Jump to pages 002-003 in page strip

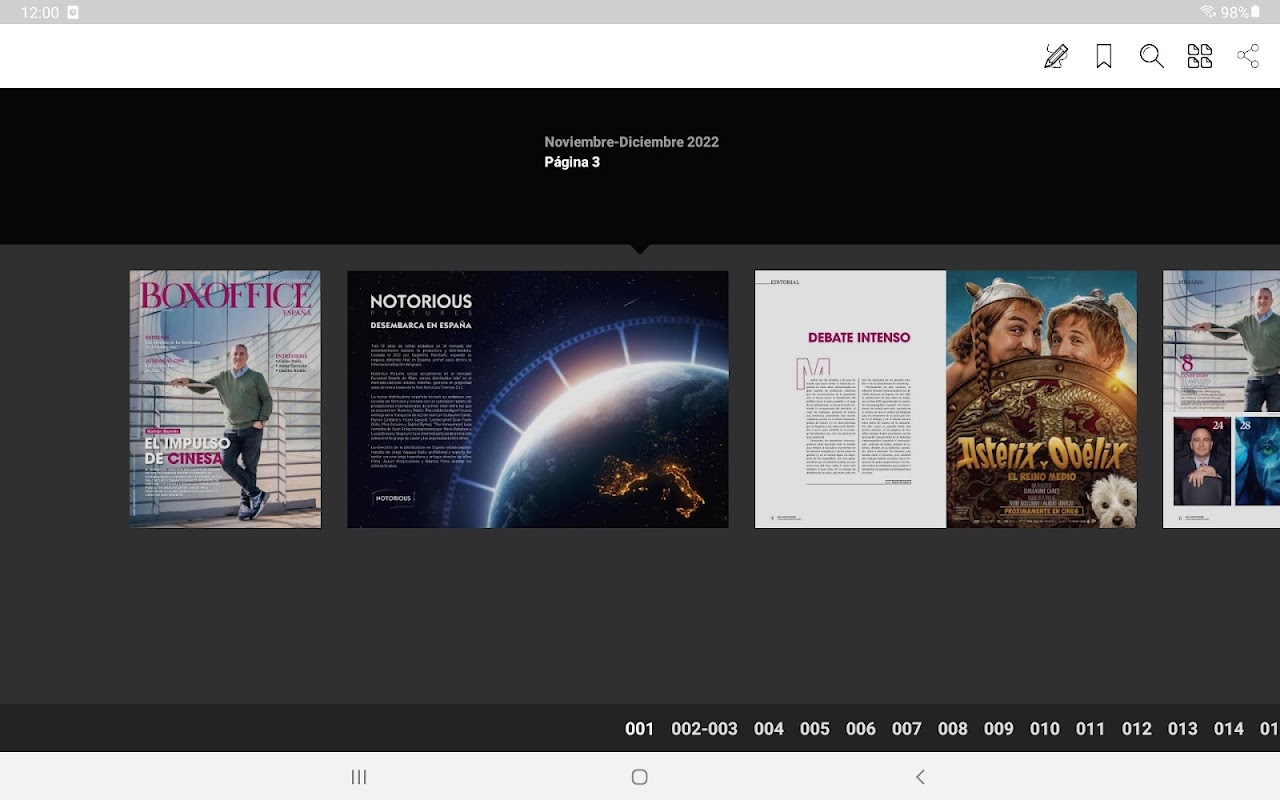point(704,729)
